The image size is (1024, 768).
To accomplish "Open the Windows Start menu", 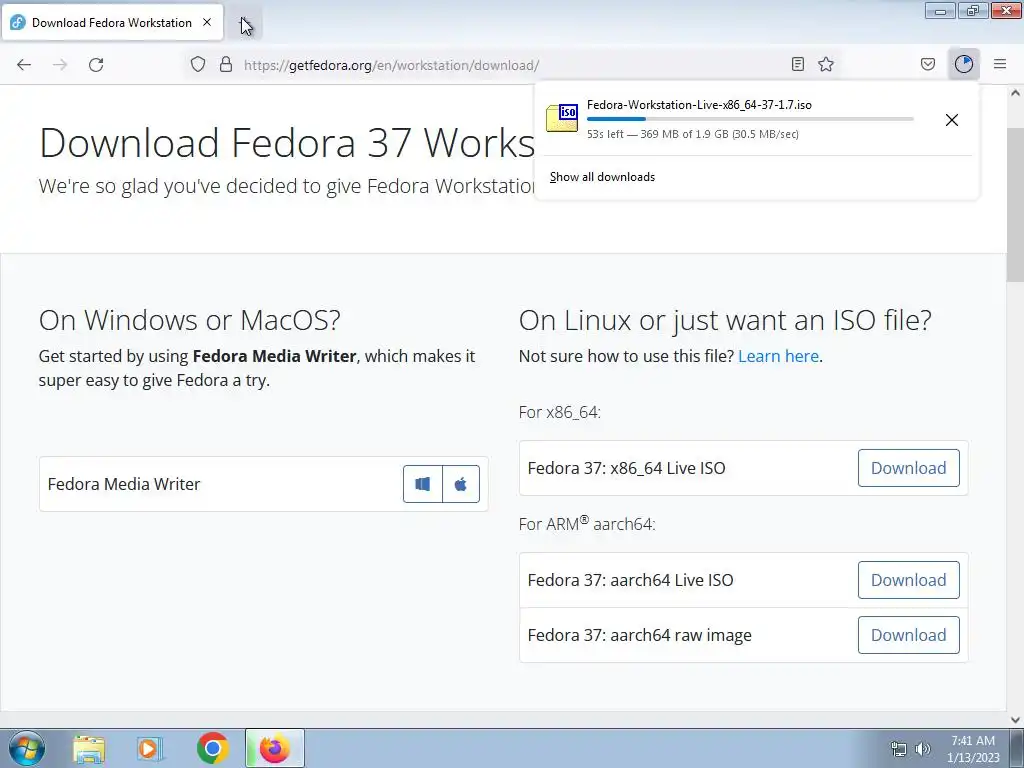I will pyautogui.click(x=27, y=748).
